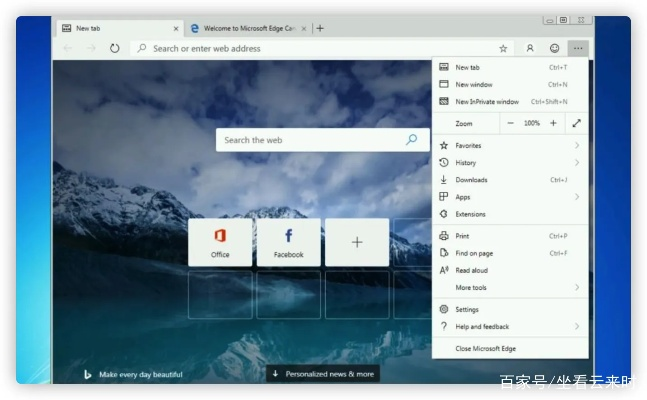
Task: Open the user profile icon
Action: click(x=530, y=48)
